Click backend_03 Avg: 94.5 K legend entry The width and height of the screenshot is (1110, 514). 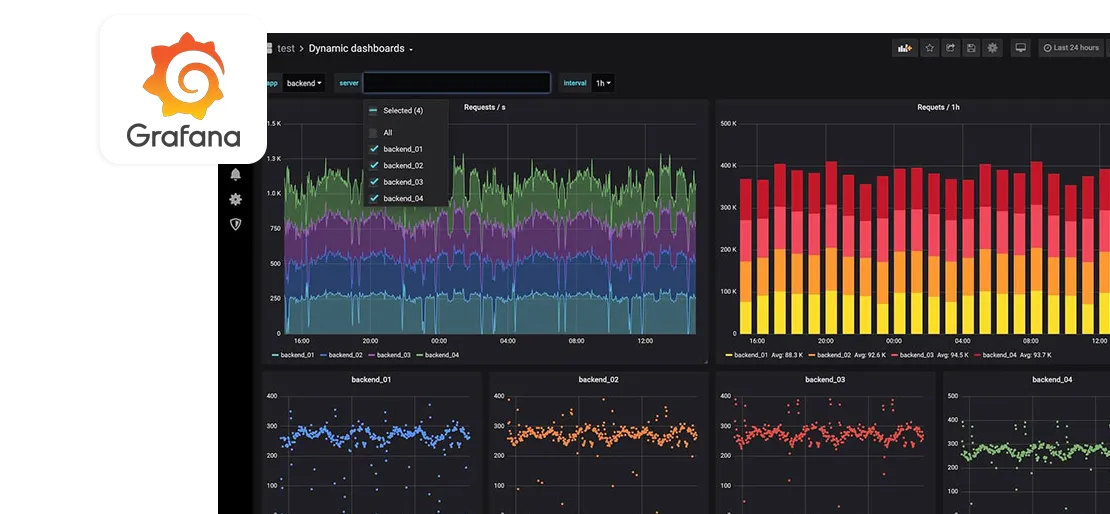930,355
